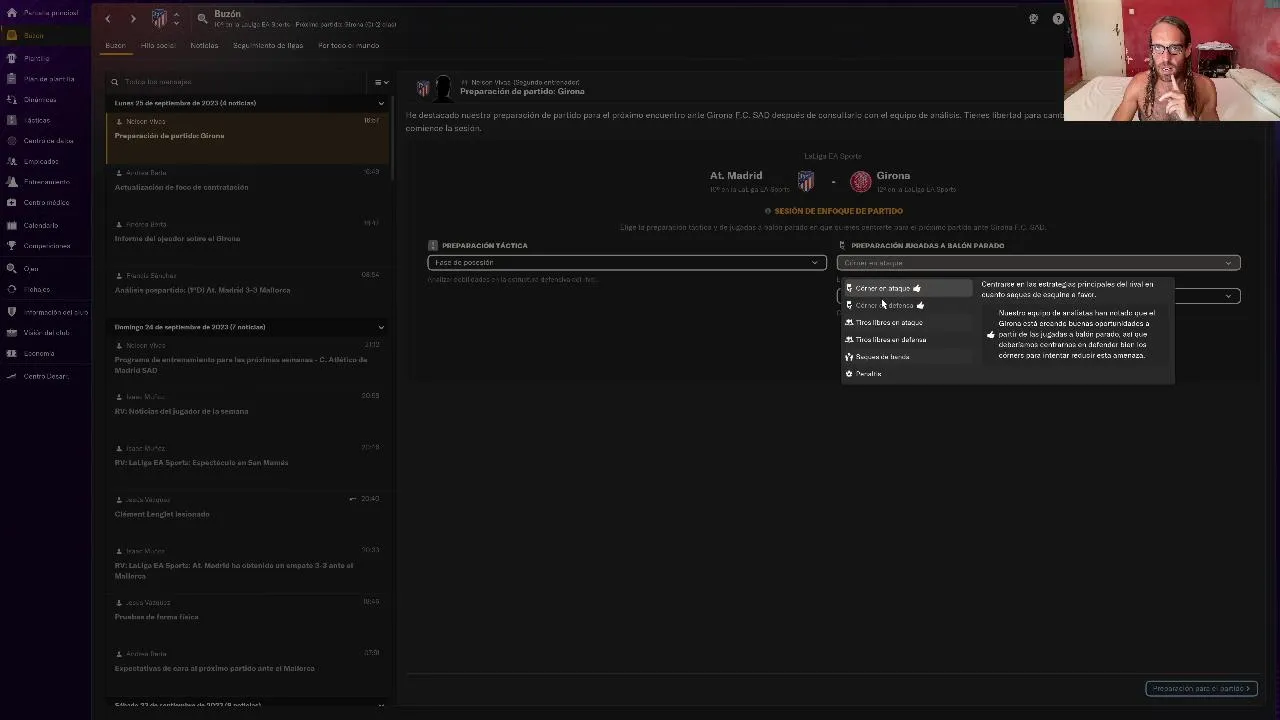Open the Ojeo scouting sidebar icon
The height and width of the screenshot is (720, 1280).
[x=11, y=268]
